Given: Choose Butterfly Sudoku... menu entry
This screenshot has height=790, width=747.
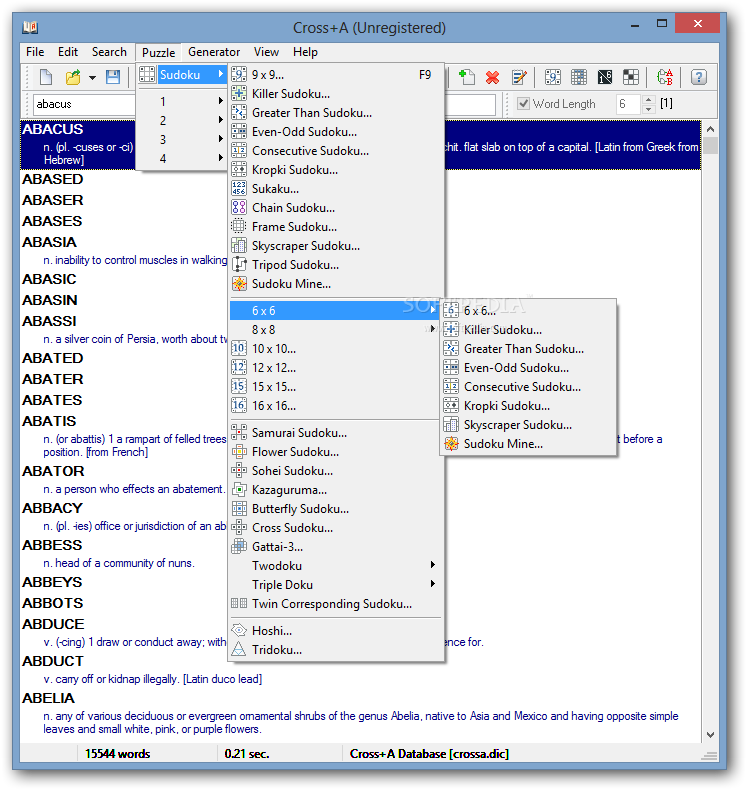Looking at the screenshot, I should [x=336, y=509].
